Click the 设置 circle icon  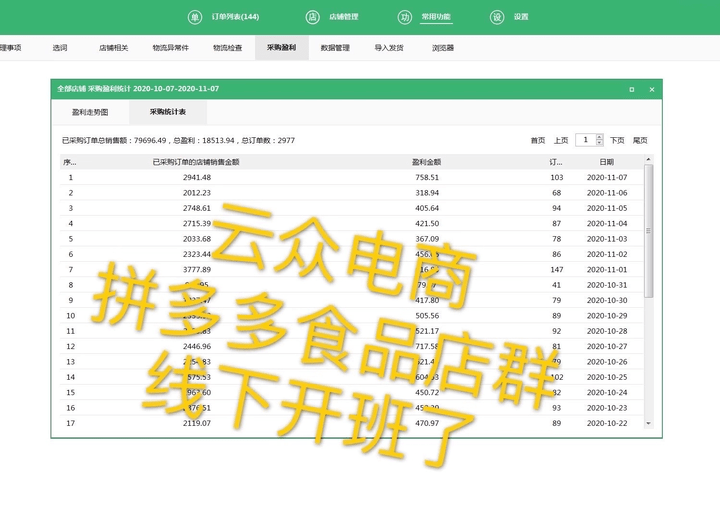(x=497, y=17)
